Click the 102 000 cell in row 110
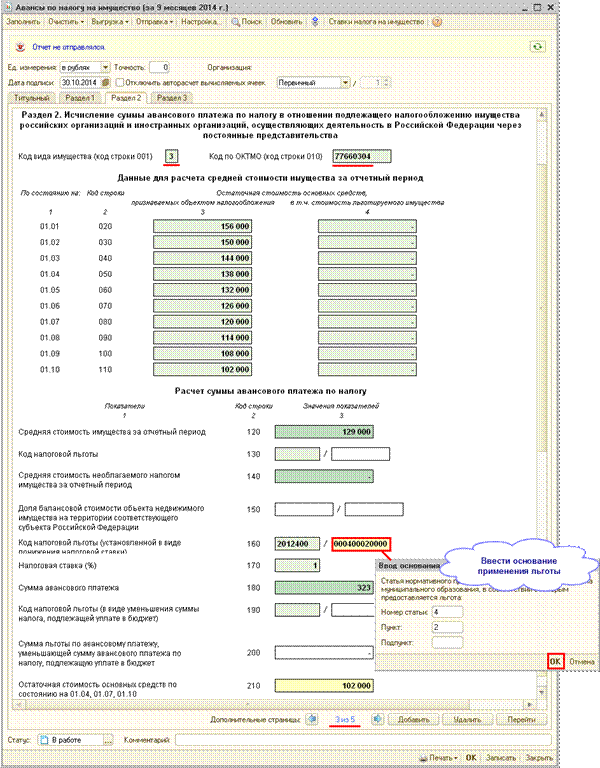Viewport: 600px width, 768px height. [202, 369]
